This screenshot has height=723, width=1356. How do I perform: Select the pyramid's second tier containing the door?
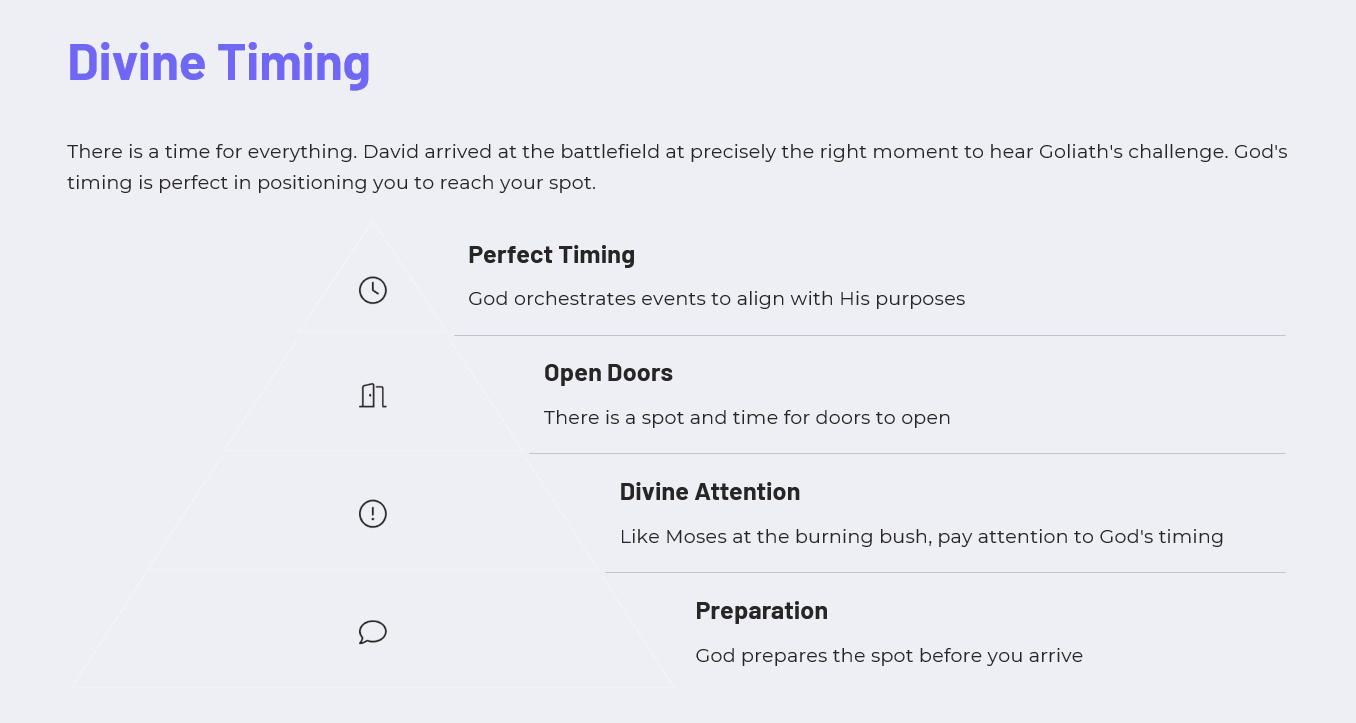tap(373, 392)
